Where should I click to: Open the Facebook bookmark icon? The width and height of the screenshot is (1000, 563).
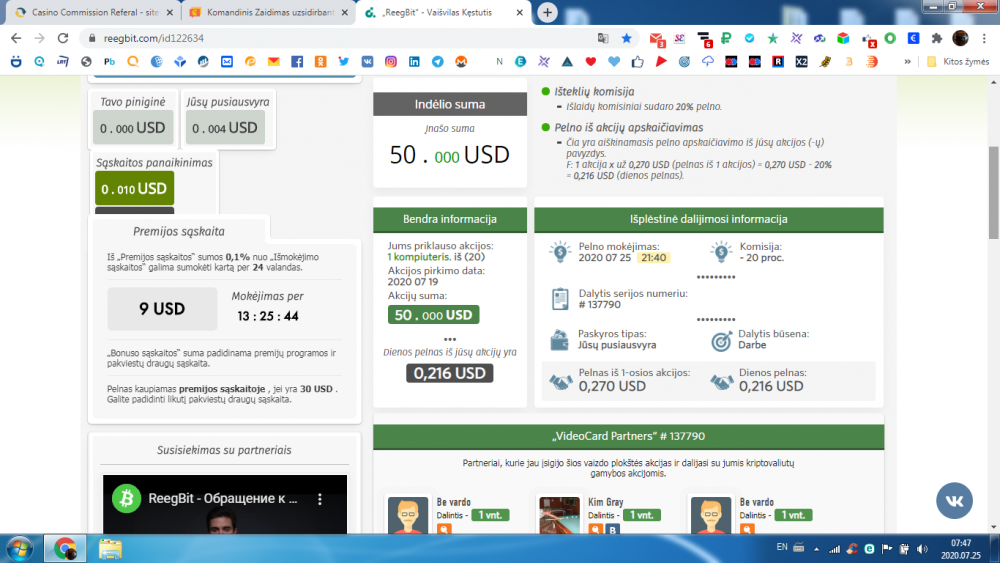[x=297, y=61]
